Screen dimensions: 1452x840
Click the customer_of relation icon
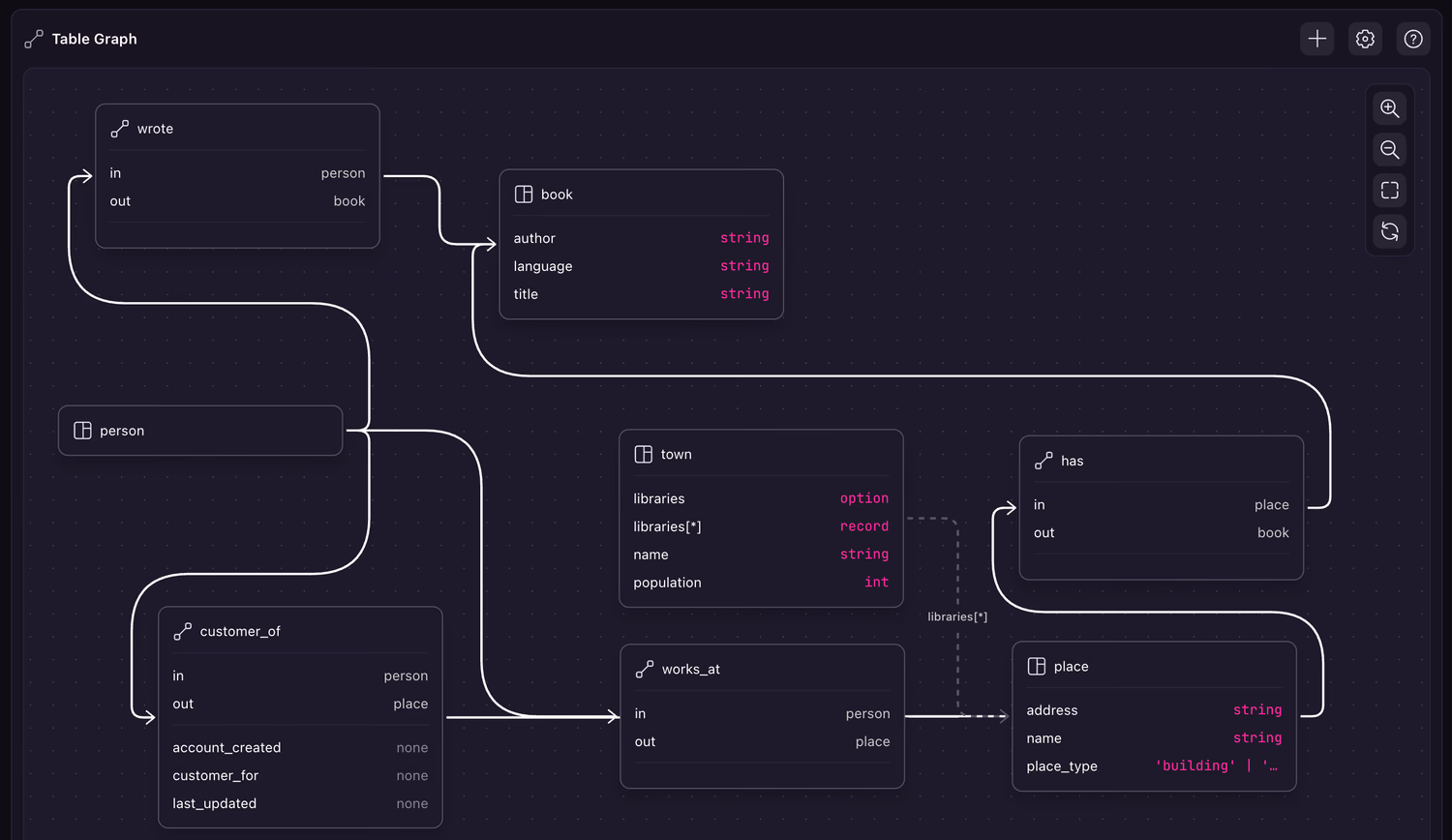click(x=182, y=631)
